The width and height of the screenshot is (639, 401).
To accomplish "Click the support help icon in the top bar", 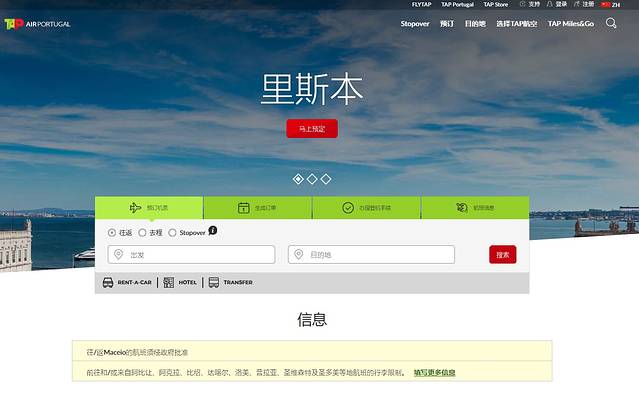I will (x=521, y=4).
